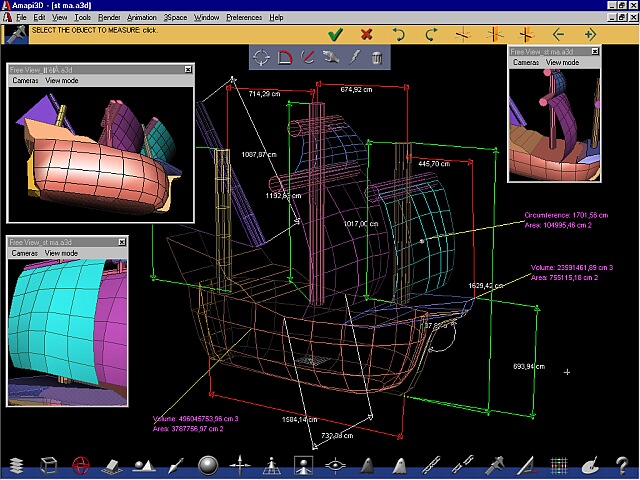Image resolution: width=640 pixels, height=480 pixels.
Task: Click the wireframe cube icon
Action: [48, 465]
